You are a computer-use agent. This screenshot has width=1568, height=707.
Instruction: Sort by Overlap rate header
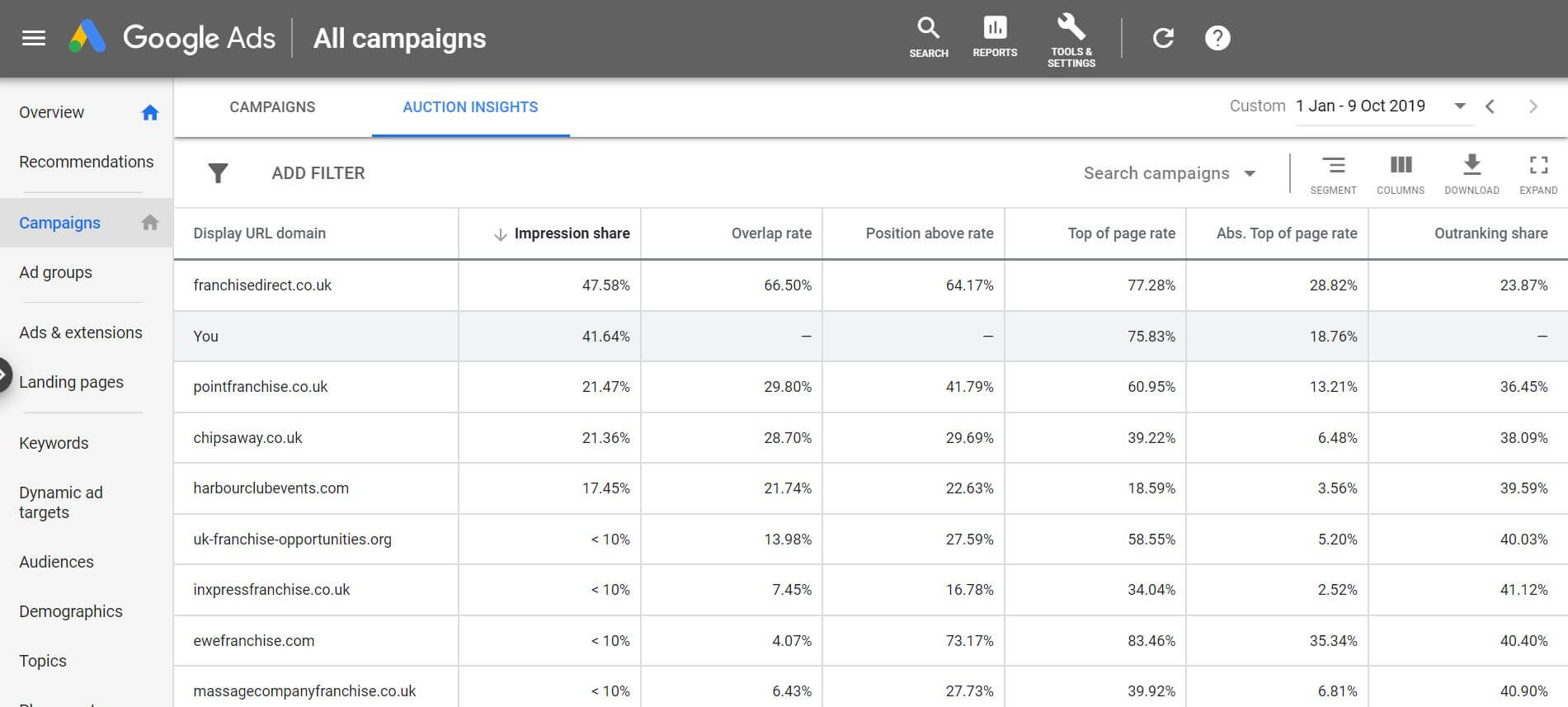[x=771, y=233]
